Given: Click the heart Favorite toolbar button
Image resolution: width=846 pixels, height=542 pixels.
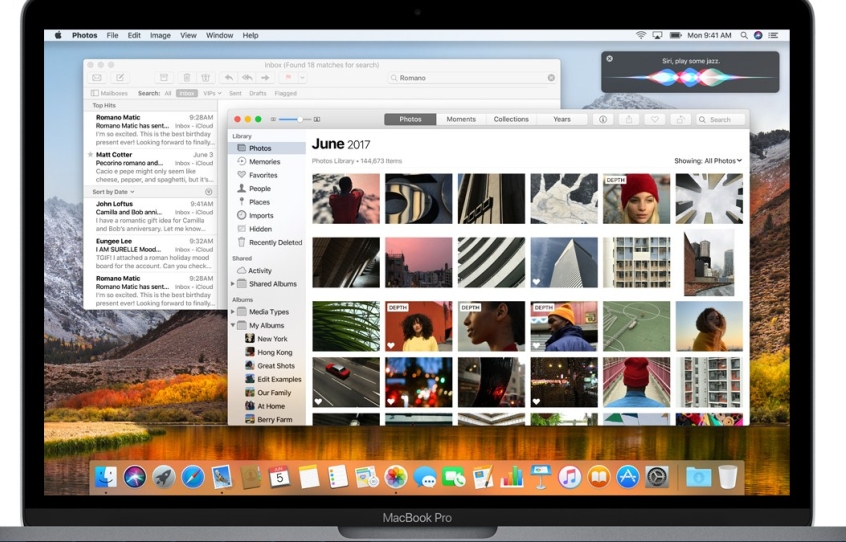Looking at the screenshot, I should point(655,119).
